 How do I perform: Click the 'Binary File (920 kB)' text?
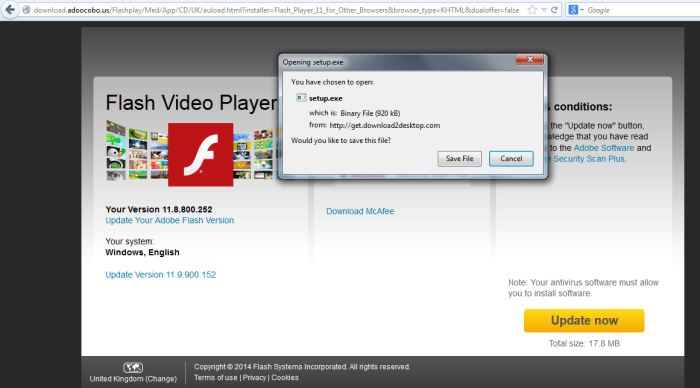[x=370, y=113]
